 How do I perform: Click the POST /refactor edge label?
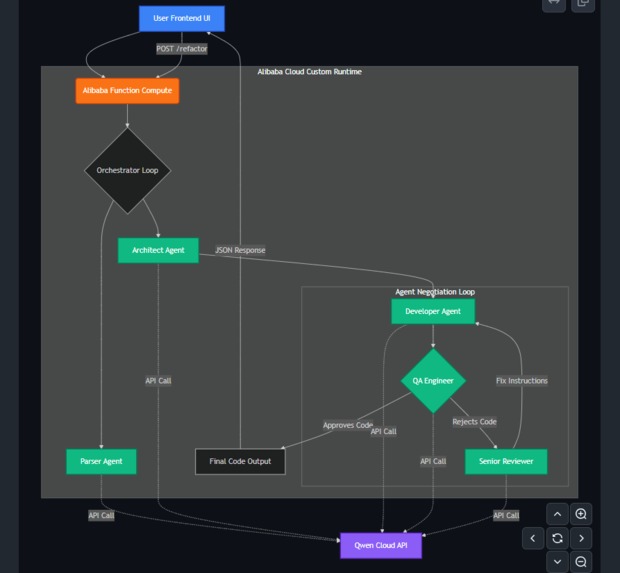pos(182,49)
